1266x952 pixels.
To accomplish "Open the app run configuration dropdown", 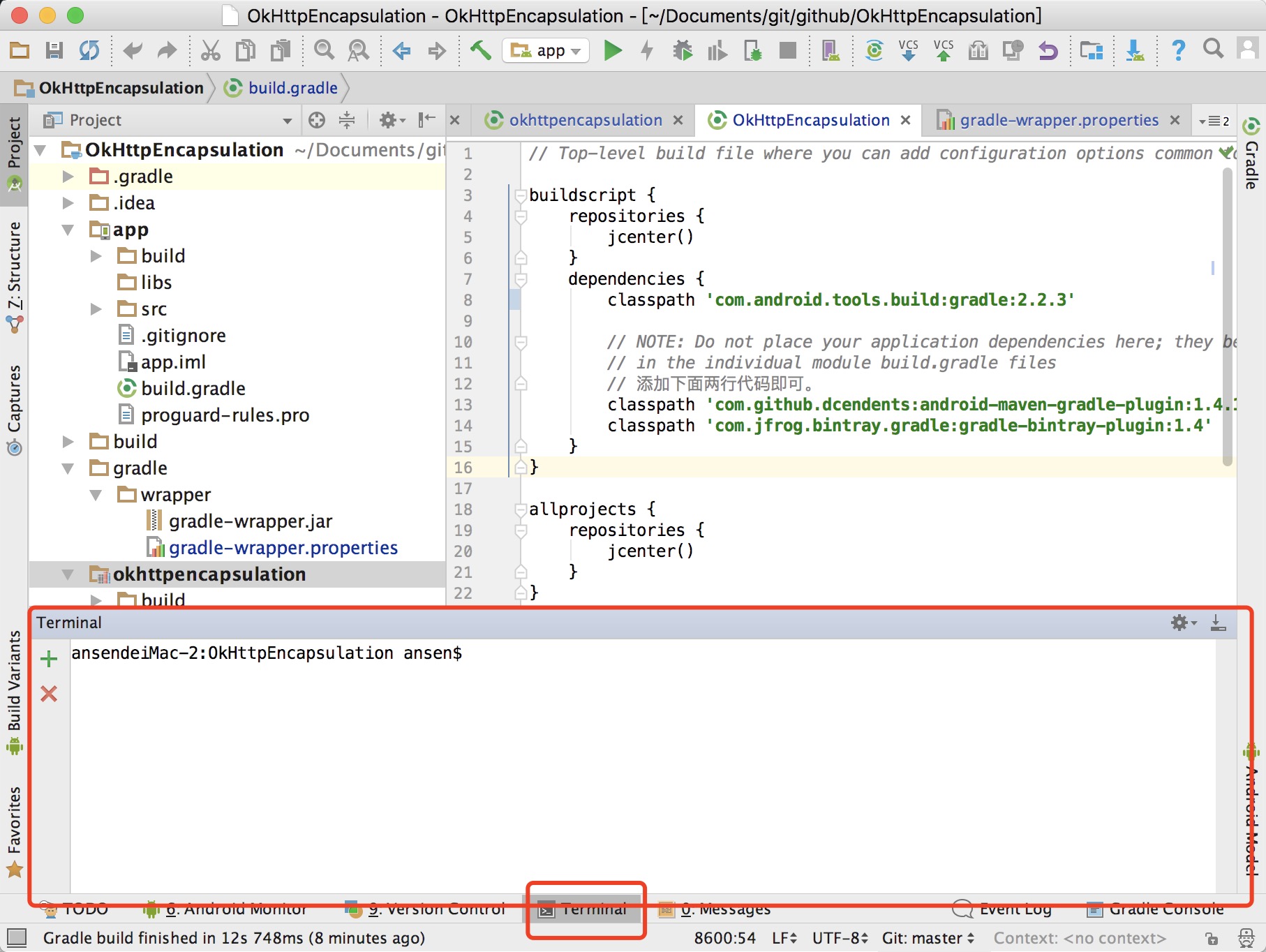I will (x=545, y=50).
